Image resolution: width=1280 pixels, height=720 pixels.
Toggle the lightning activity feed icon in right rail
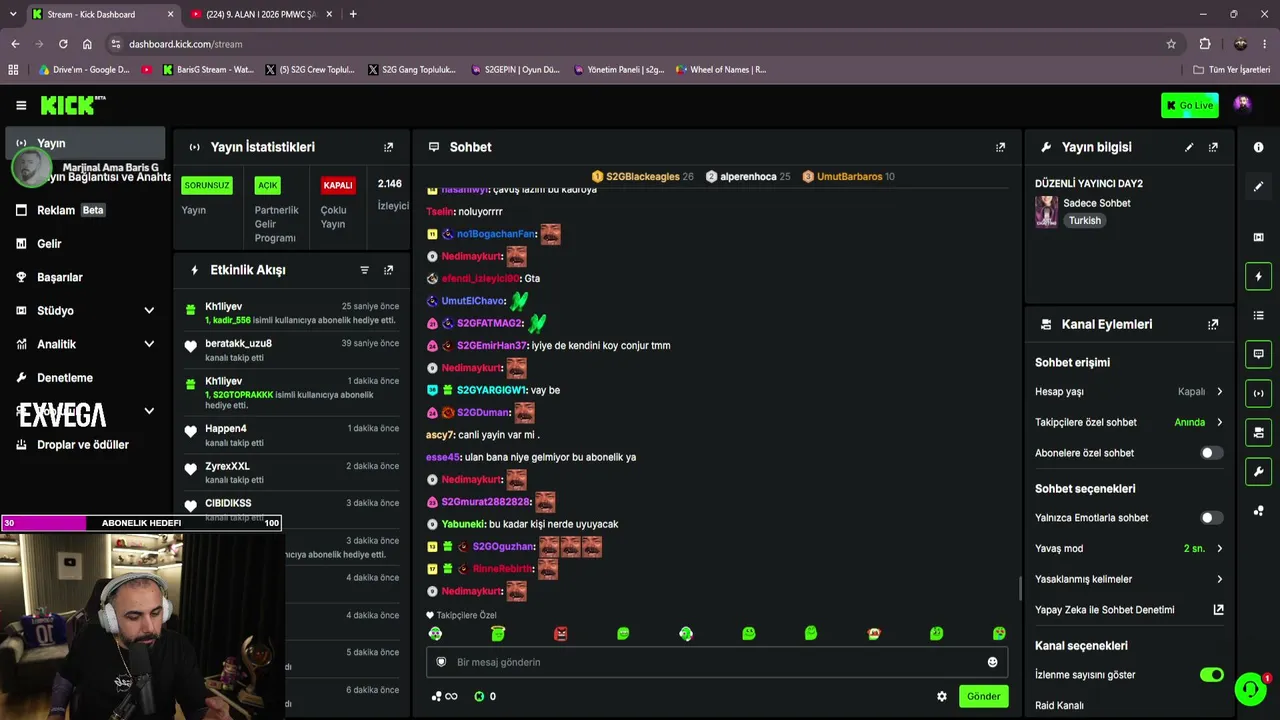(1258, 276)
